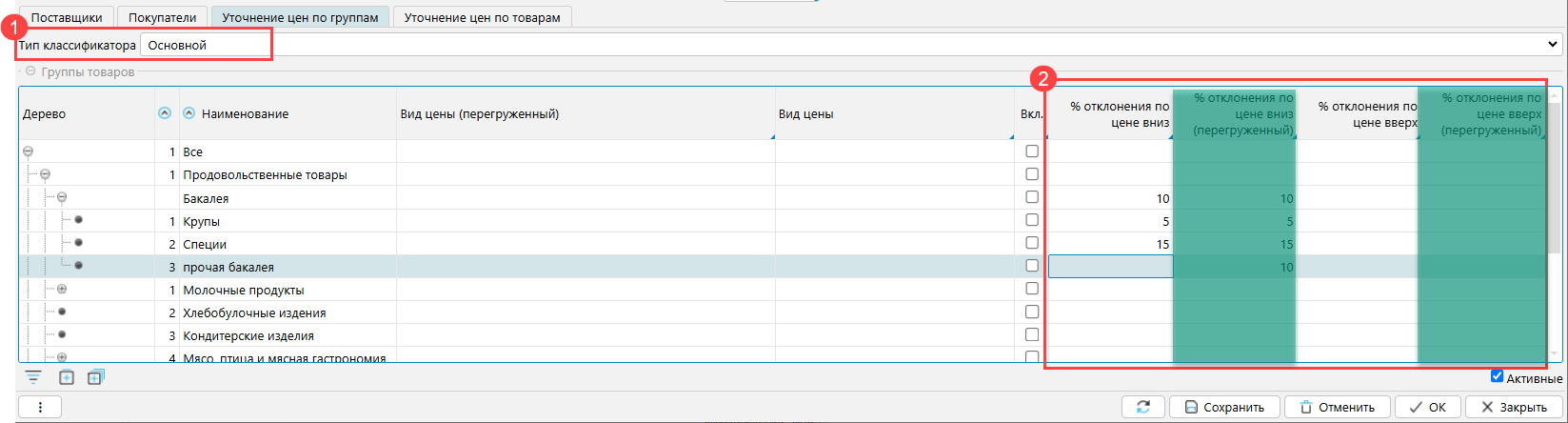Switch to the Поставщики tab
Viewport: 1568px width, 423px height.
point(67,17)
